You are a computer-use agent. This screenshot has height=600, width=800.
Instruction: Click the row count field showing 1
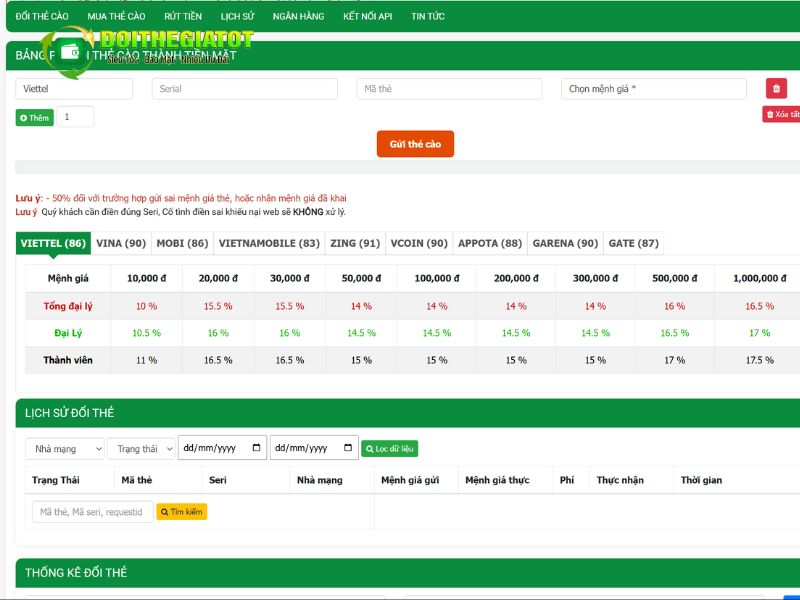[x=75, y=117]
